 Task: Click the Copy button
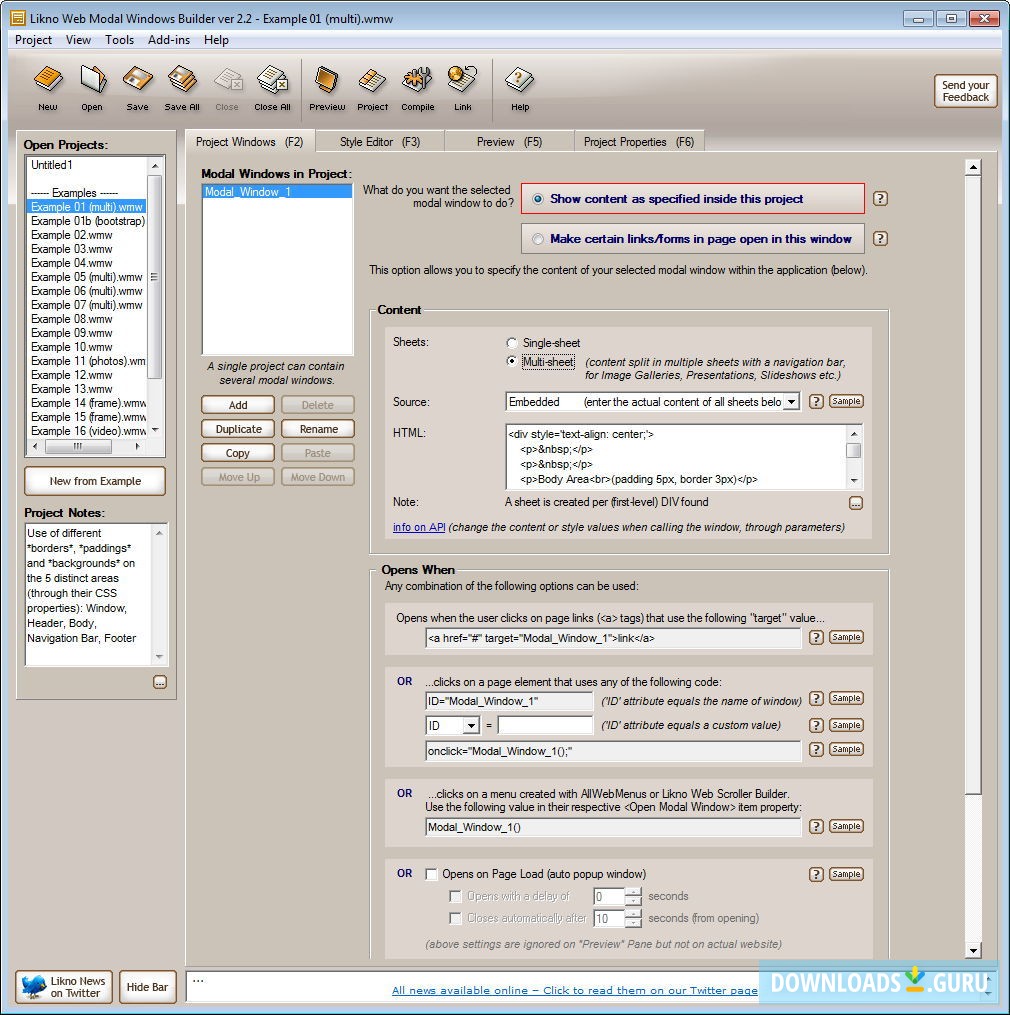tap(238, 453)
